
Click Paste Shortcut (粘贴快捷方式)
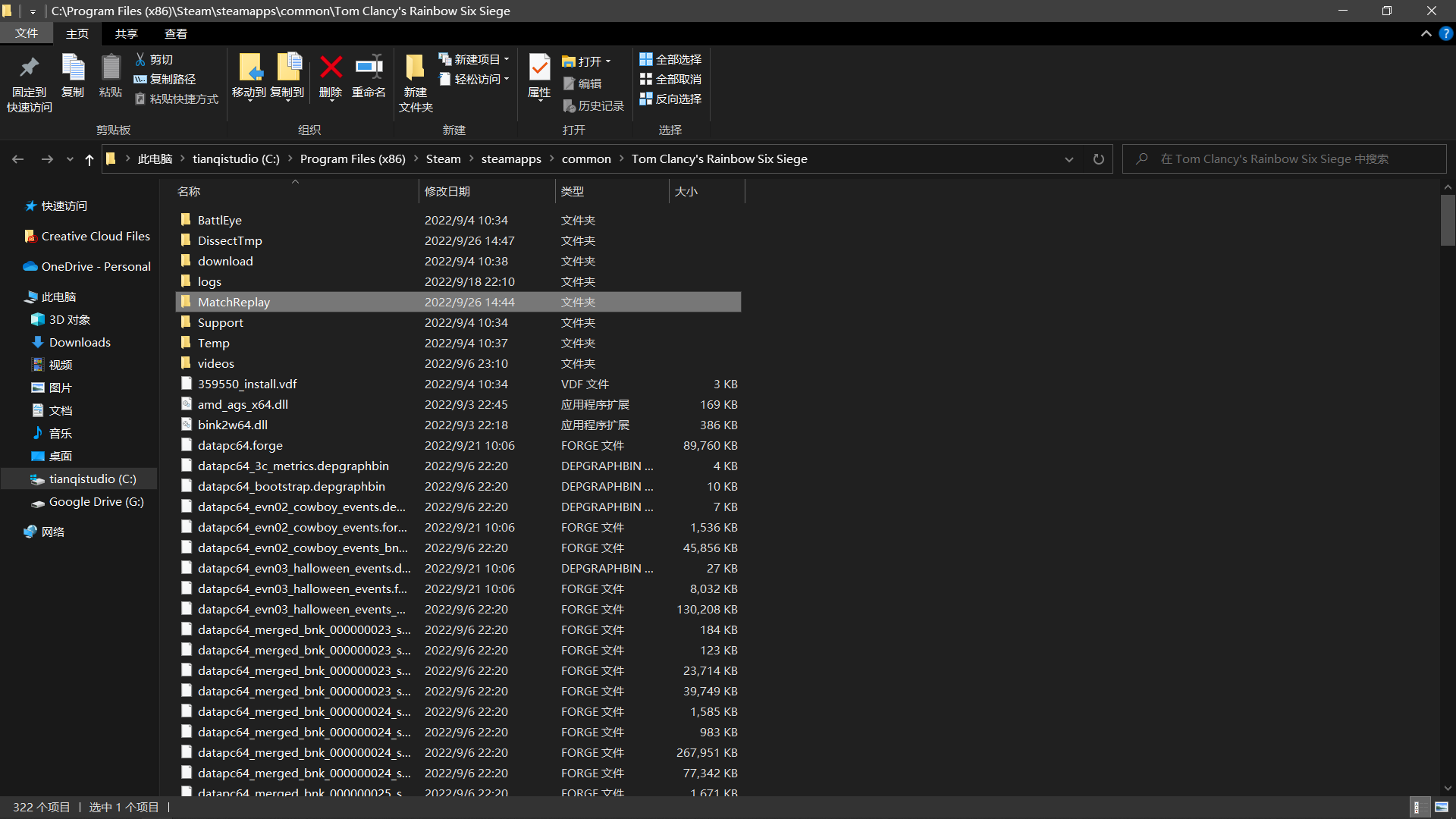(177, 99)
